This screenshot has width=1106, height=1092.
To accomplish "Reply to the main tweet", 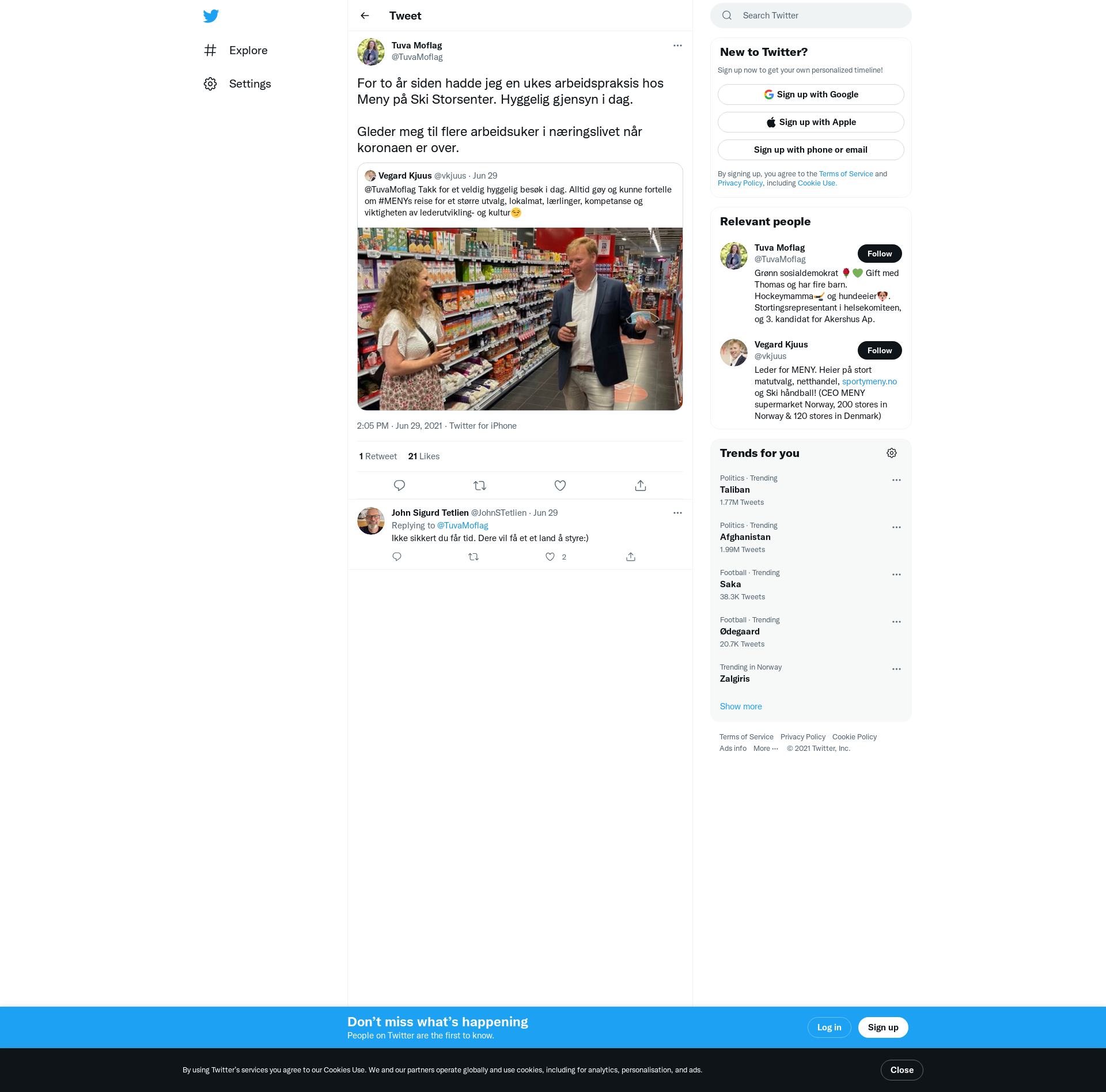I will pos(399,485).
